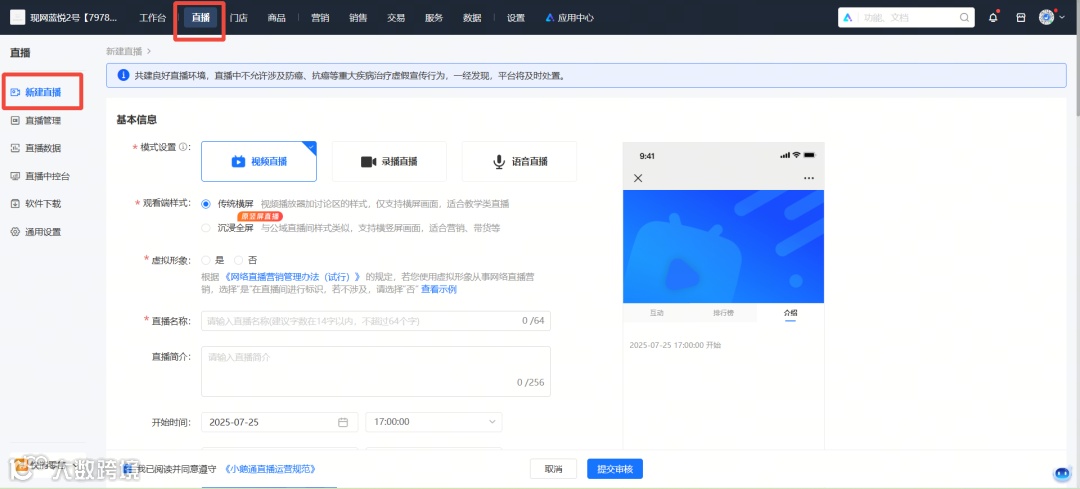The image size is (1080, 489).
Task: Click the 新建直播 breadcrumb text
Action: 124,51
